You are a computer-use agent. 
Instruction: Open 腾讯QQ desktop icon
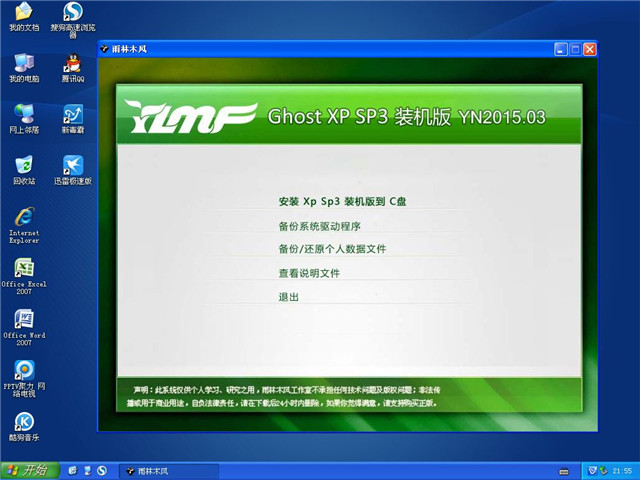click(x=72, y=64)
